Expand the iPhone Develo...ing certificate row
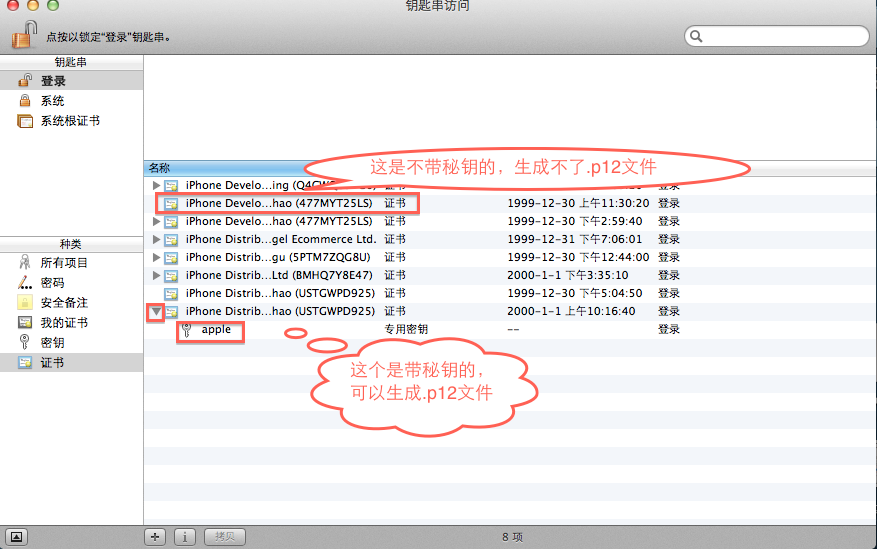The width and height of the screenshot is (877, 549). point(157,185)
